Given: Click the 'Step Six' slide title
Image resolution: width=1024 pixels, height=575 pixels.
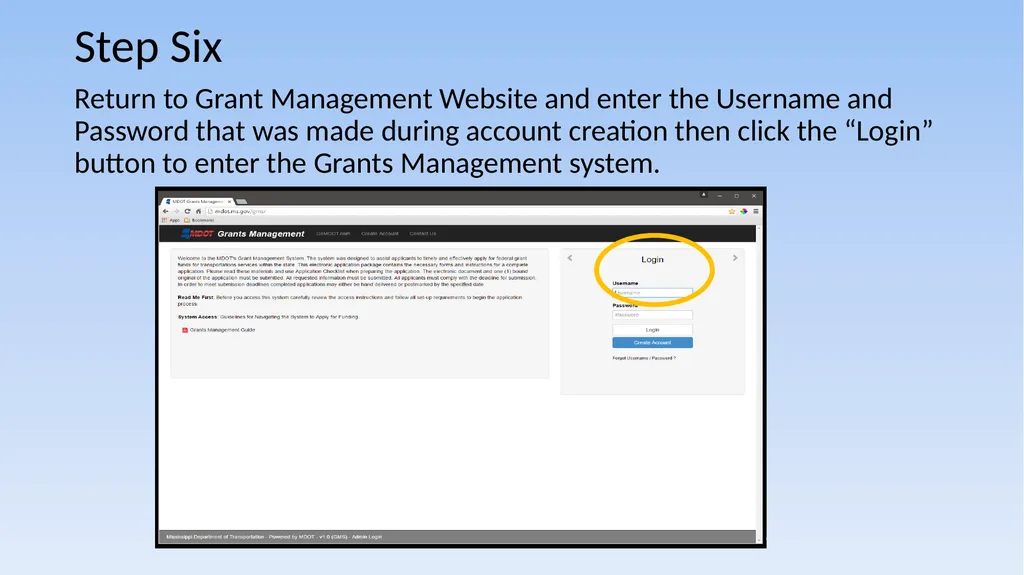Looking at the screenshot, I should tap(148, 47).
